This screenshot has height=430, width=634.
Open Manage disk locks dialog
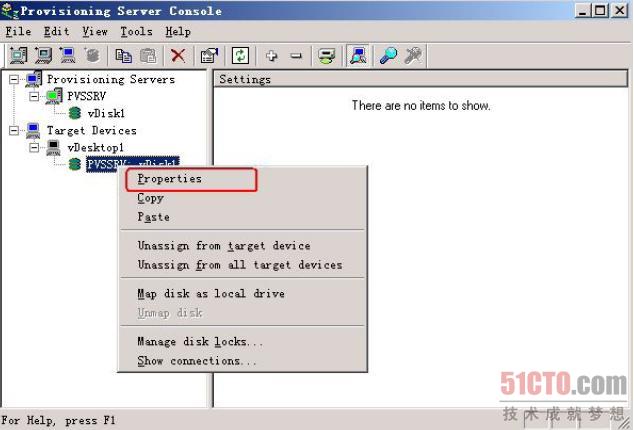[x=243, y=341]
